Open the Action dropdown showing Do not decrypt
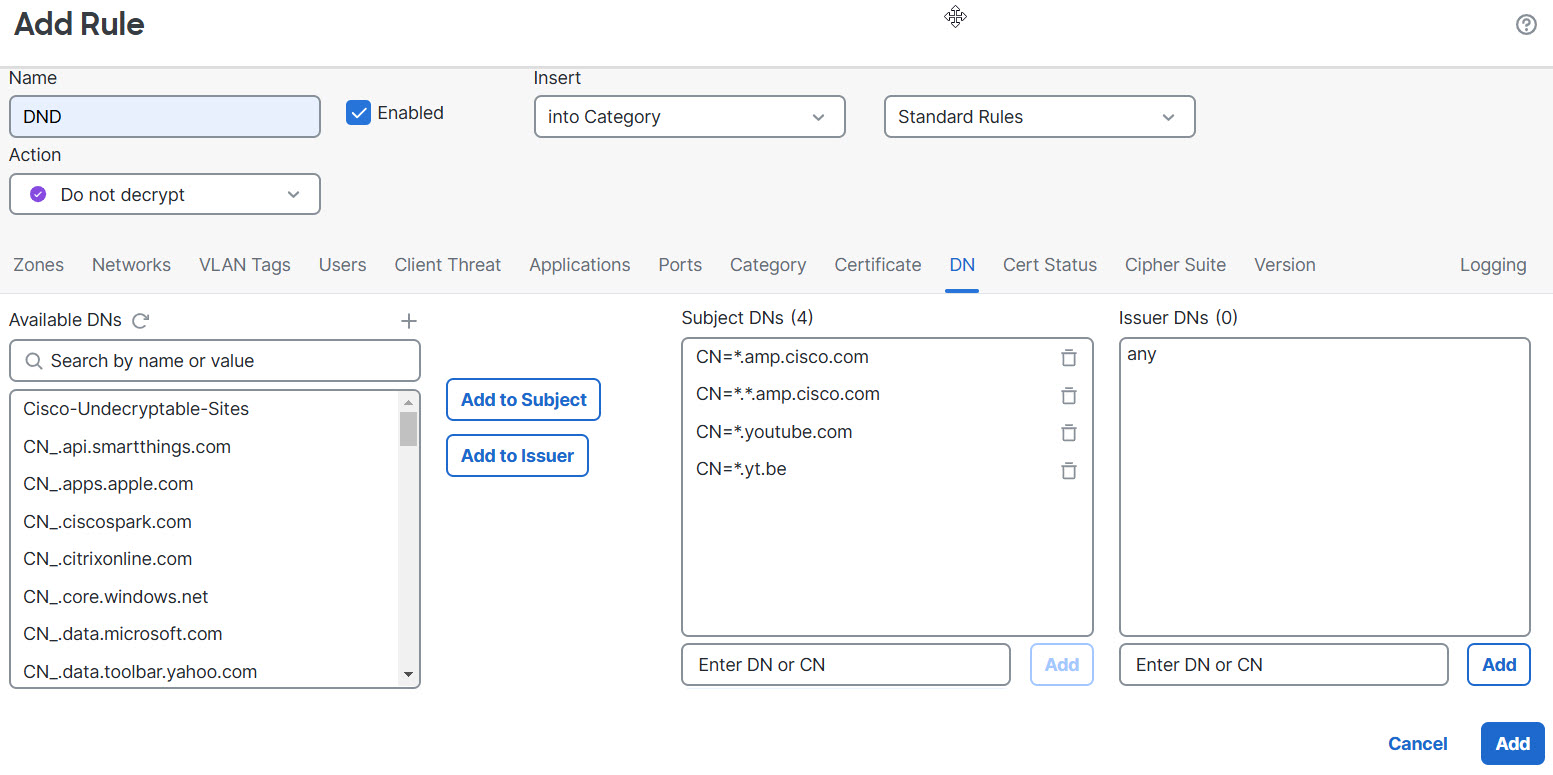Image resolution: width=1553 pixels, height=775 pixels. (164, 194)
